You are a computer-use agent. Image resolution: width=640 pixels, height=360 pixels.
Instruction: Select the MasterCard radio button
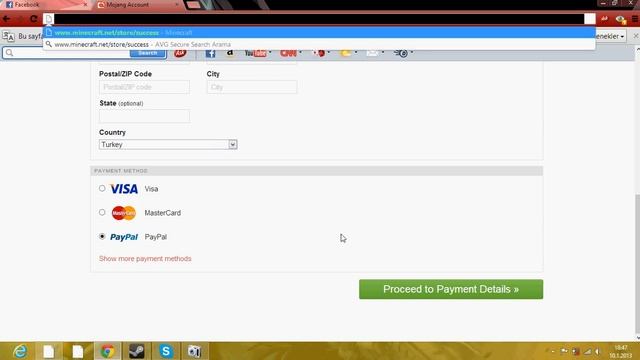point(102,212)
